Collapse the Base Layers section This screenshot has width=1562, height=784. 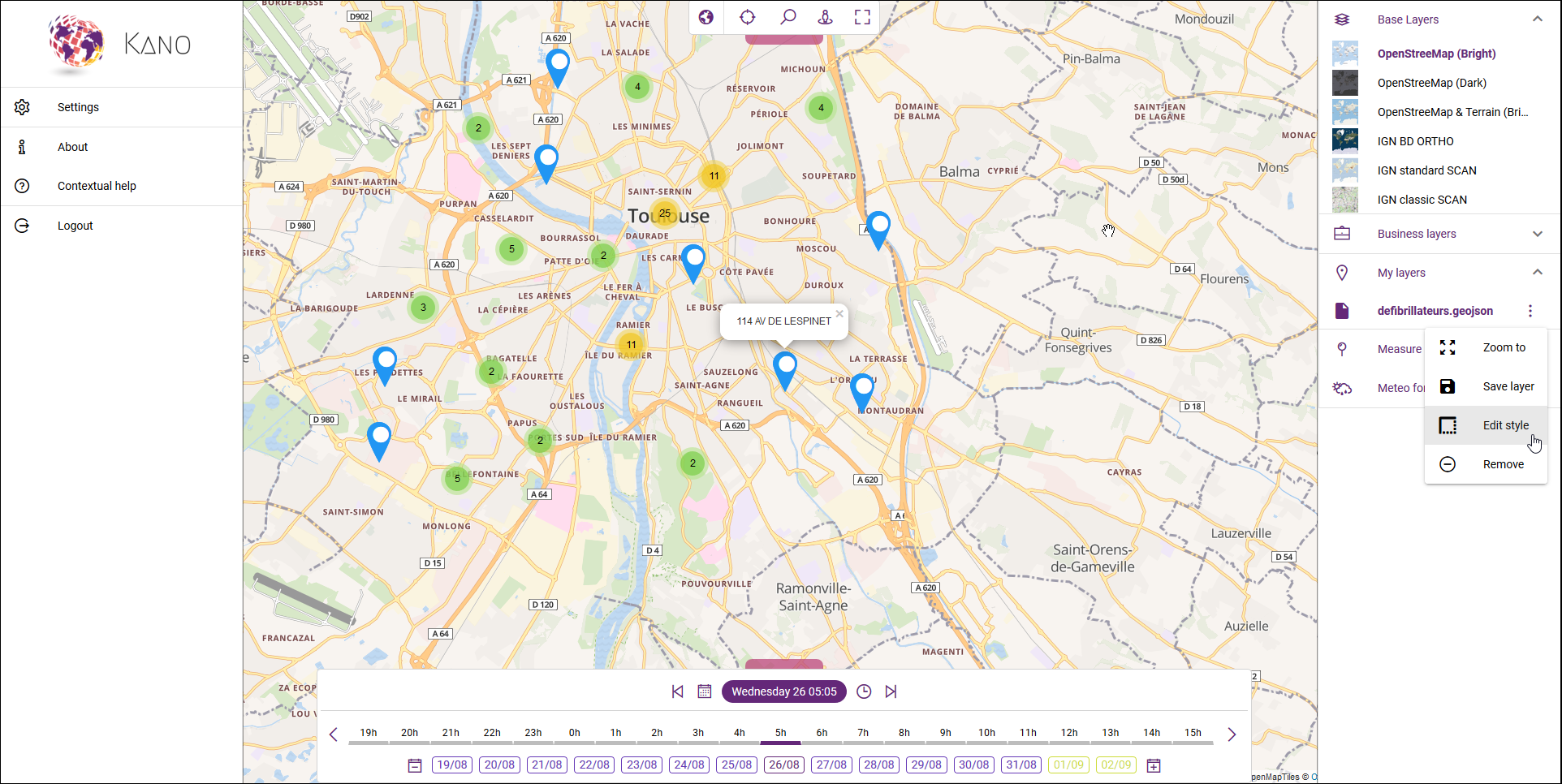click(x=1537, y=19)
